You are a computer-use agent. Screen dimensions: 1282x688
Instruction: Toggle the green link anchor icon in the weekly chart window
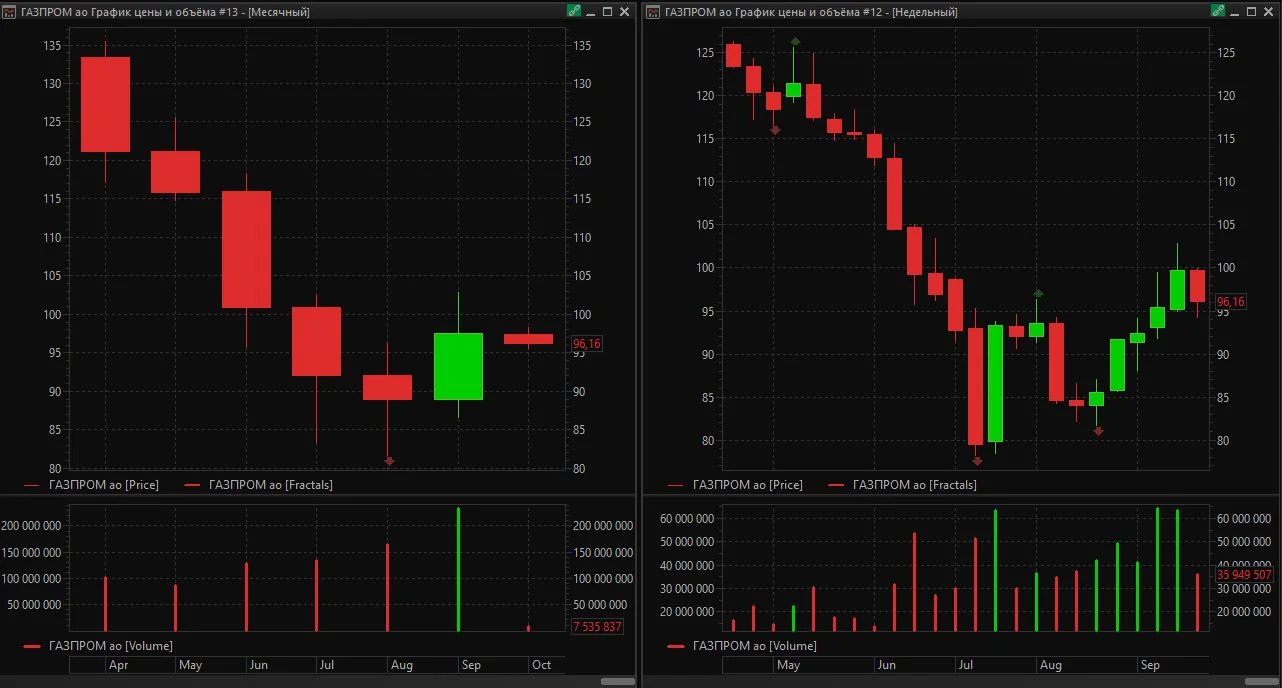coord(1217,11)
